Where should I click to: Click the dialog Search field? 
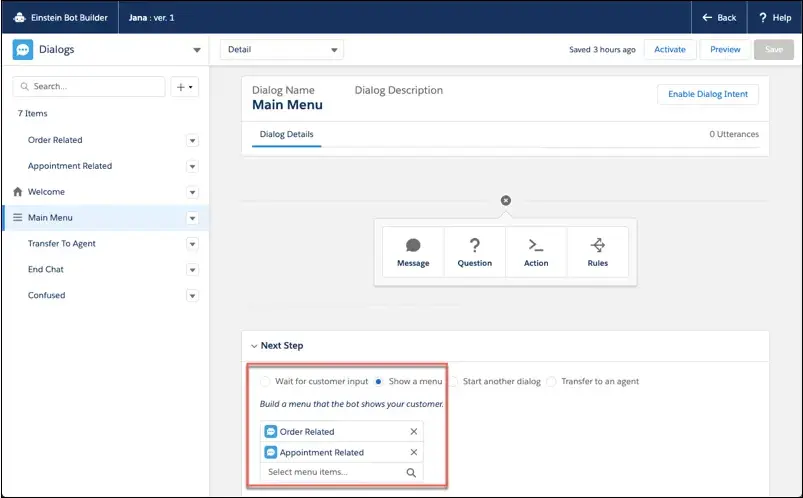[90, 87]
